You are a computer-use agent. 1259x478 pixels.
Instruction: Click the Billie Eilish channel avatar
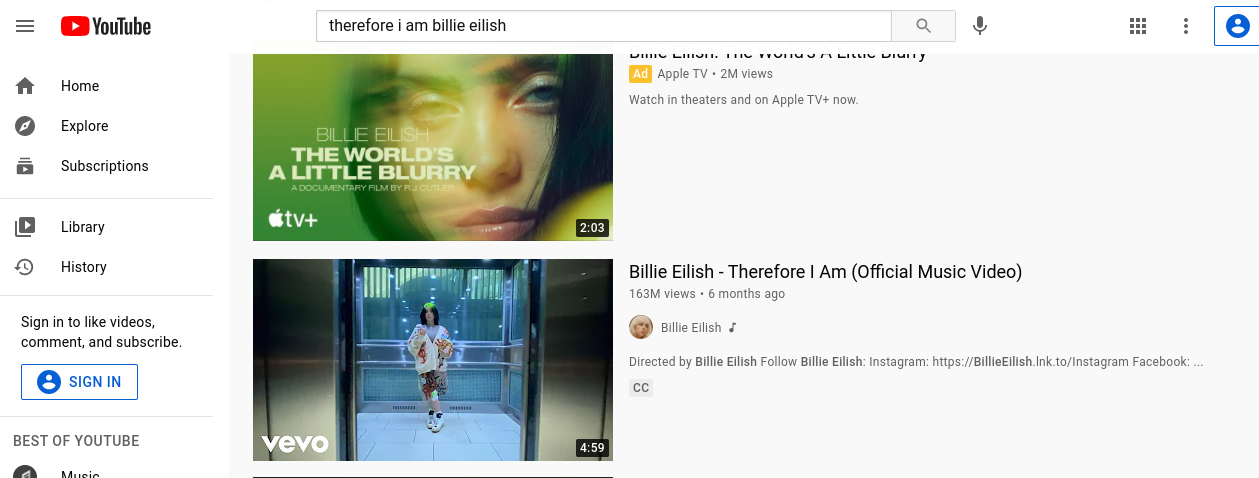[x=641, y=327]
